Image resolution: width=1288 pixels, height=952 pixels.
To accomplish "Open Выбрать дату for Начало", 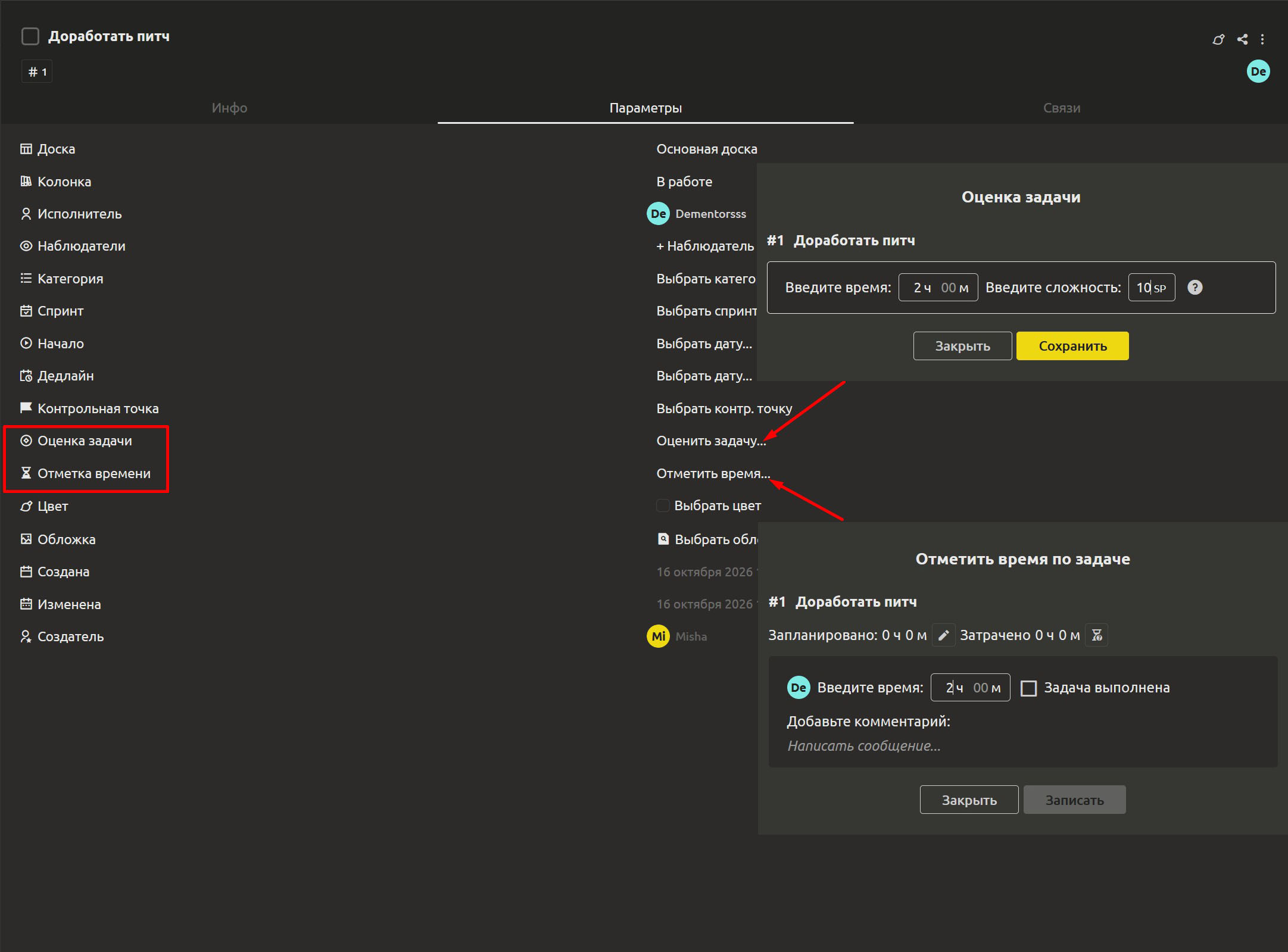I will pyautogui.click(x=704, y=344).
